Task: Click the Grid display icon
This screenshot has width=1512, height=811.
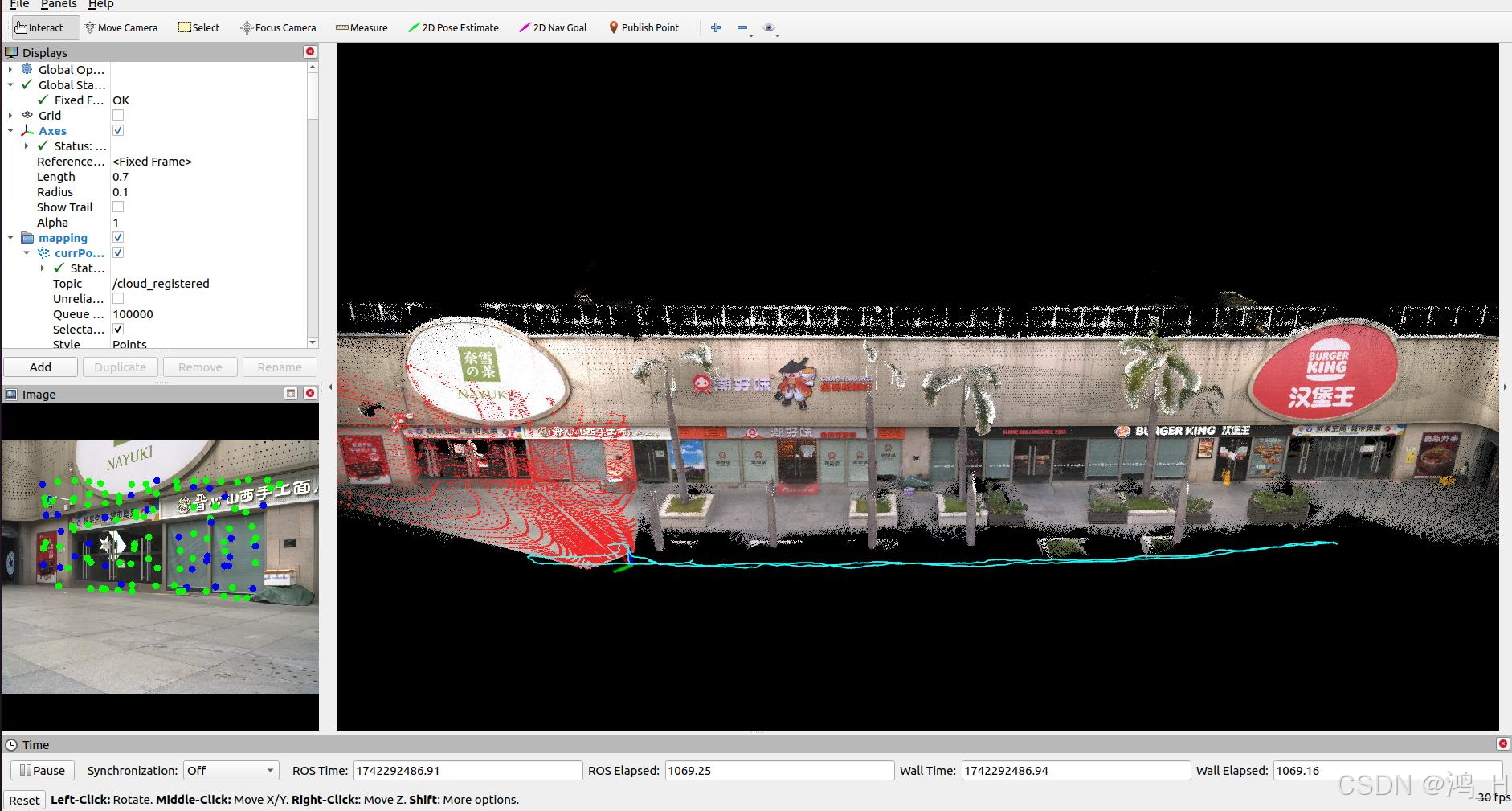Action: (x=27, y=115)
